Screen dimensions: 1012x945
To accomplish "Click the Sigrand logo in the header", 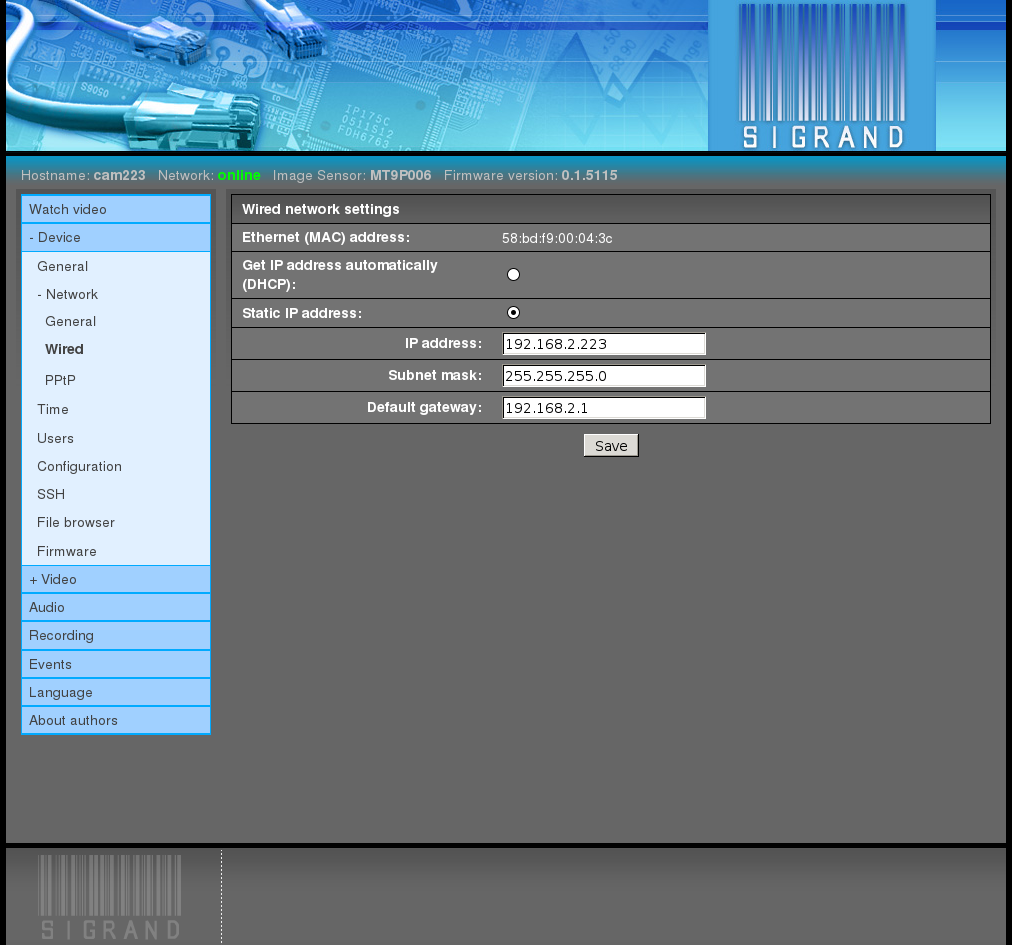I will click(821, 77).
